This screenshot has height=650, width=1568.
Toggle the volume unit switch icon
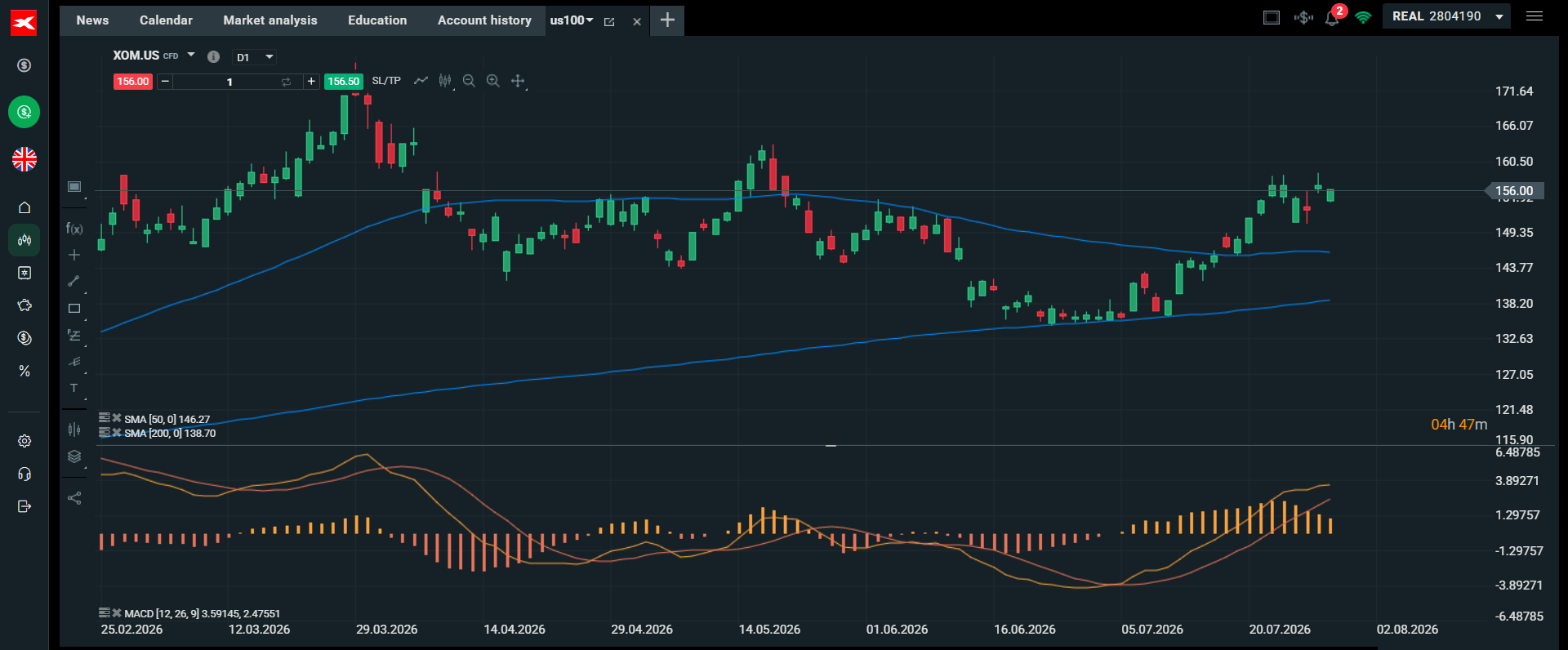coord(286,82)
